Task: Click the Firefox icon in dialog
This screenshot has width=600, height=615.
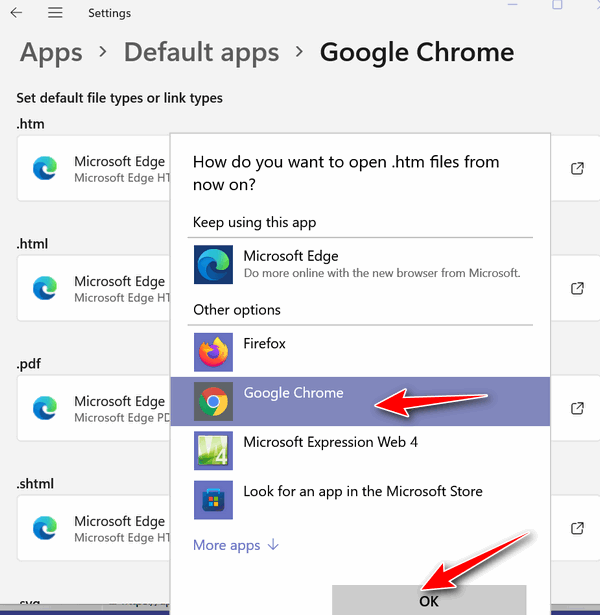Action: tap(213, 352)
